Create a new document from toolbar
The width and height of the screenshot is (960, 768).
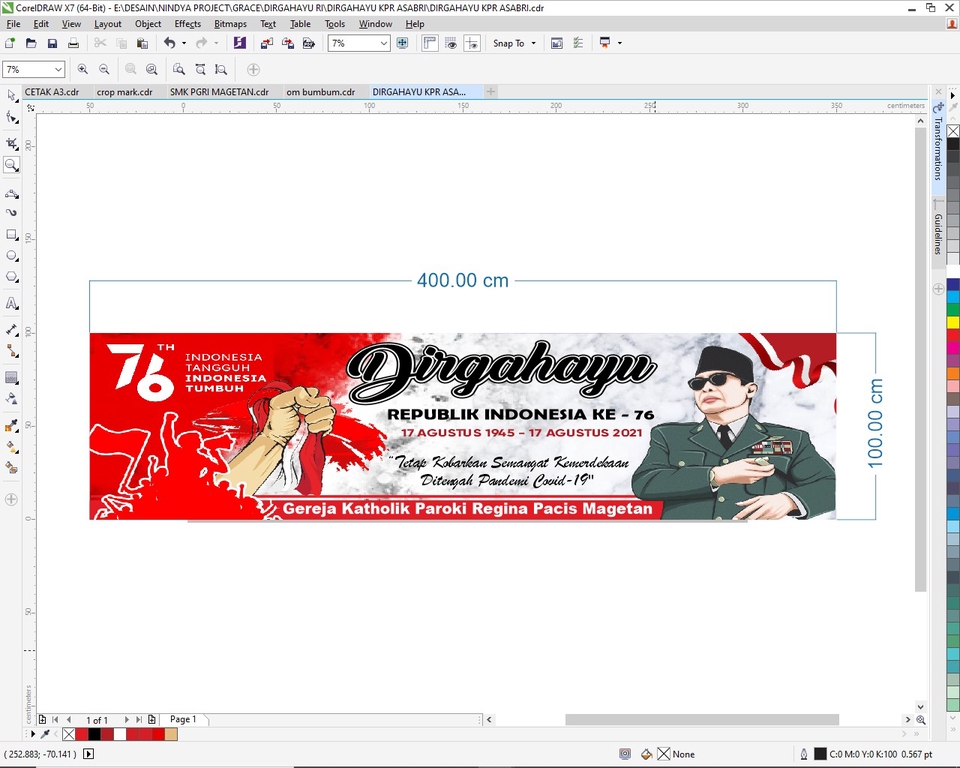point(10,43)
